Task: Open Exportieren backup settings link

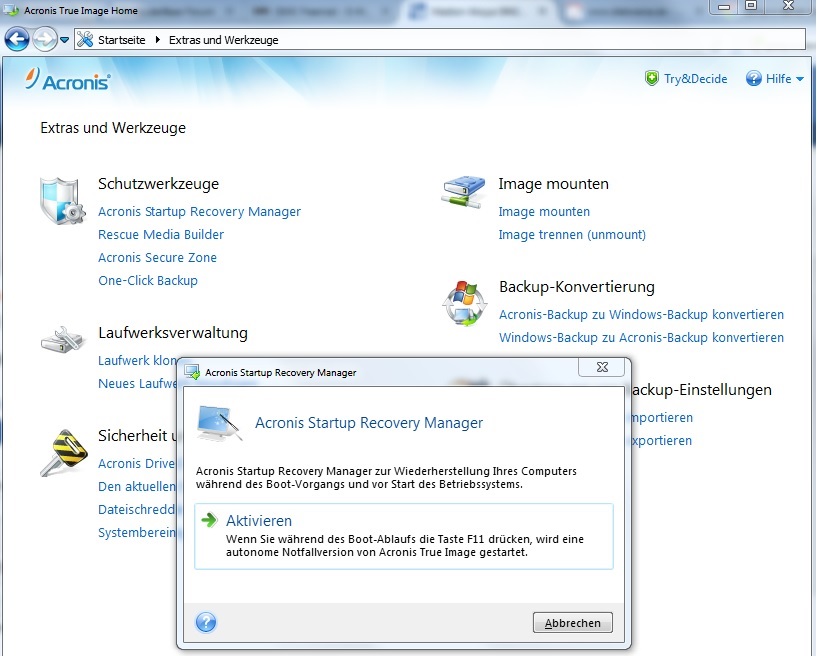Action: tap(662, 441)
